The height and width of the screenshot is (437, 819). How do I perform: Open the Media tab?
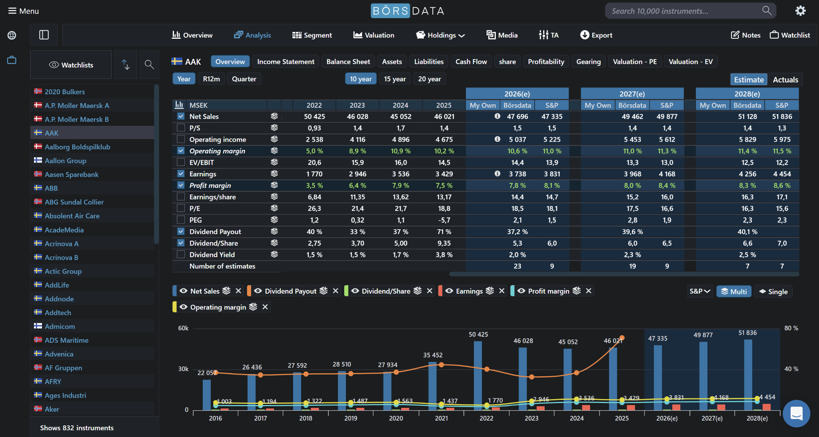tap(502, 36)
